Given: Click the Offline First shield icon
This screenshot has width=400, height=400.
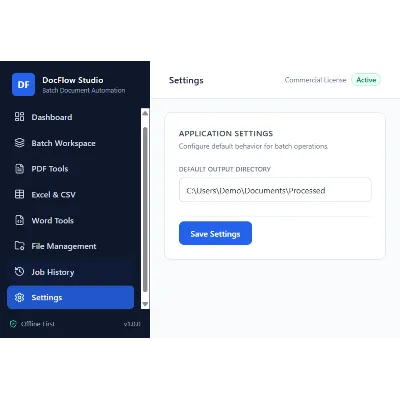Looking at the screenshot, I should tap(13, 324).
